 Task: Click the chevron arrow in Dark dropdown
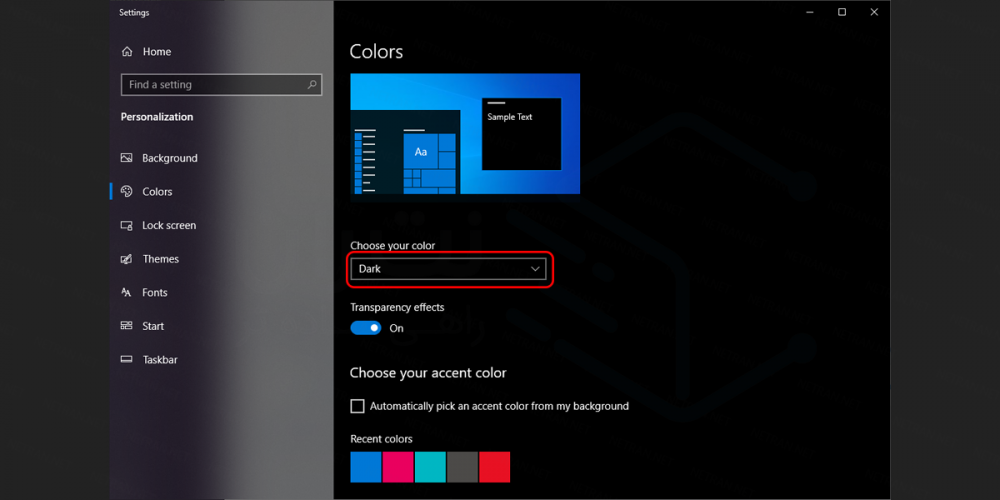[x=535, y=269]
